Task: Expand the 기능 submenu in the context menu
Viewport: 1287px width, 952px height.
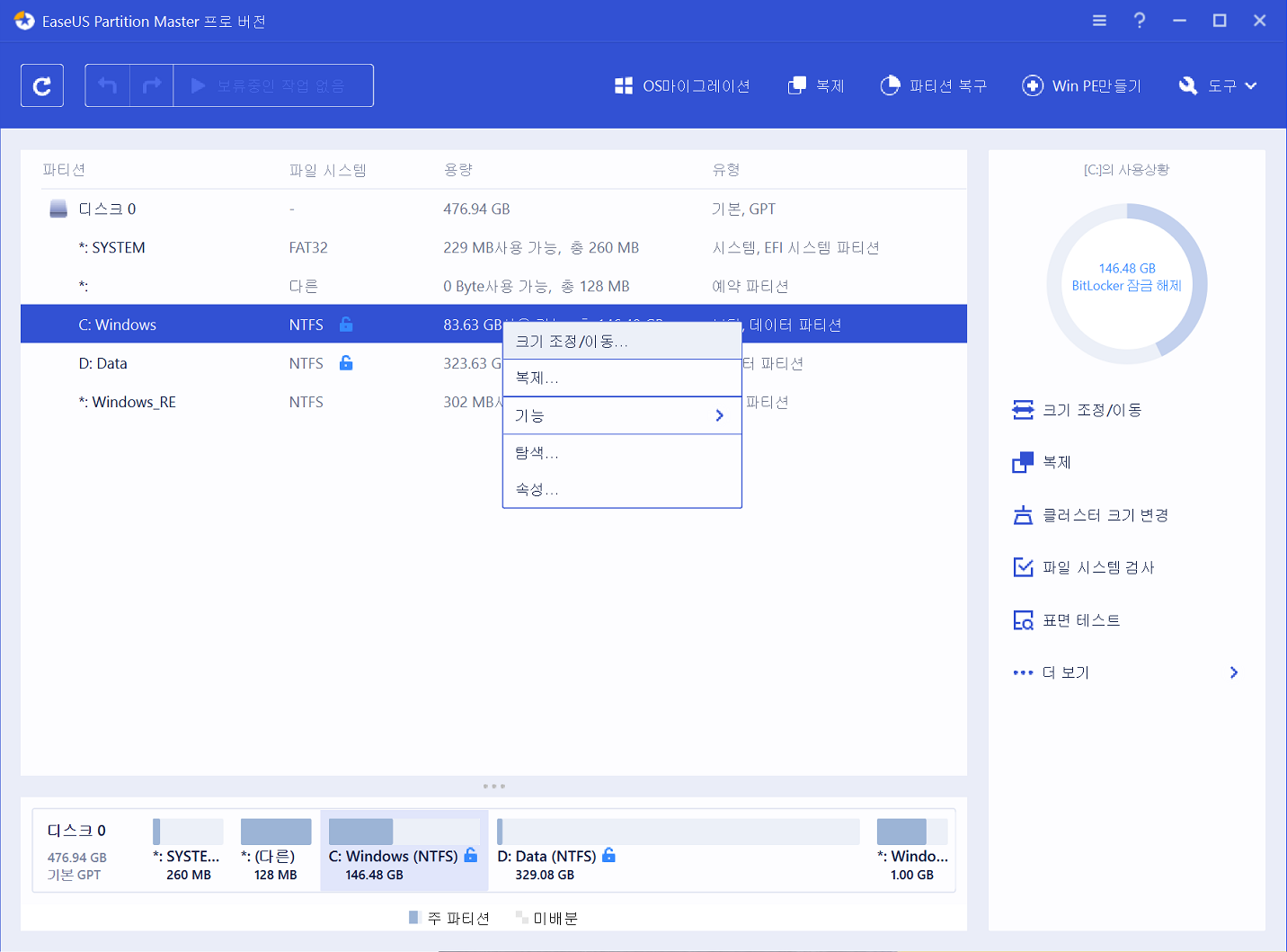Action: tap(622, 415)
